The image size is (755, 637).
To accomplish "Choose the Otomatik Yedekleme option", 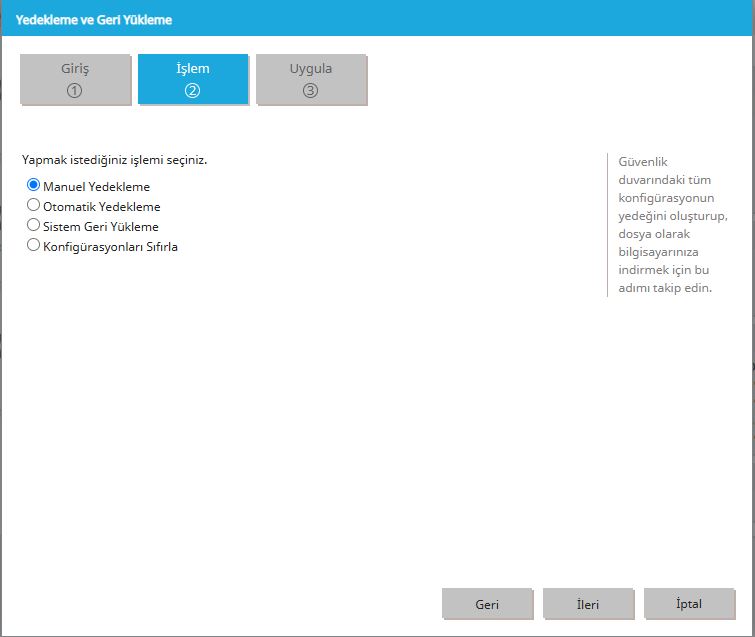I will point(33,205).
